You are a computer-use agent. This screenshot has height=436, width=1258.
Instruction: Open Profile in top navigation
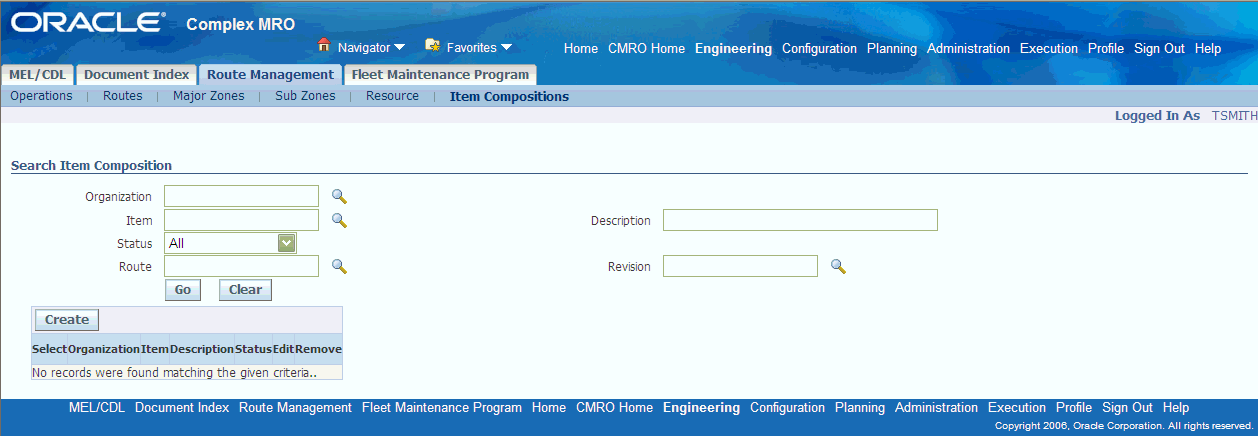(x=1106, y=48)
